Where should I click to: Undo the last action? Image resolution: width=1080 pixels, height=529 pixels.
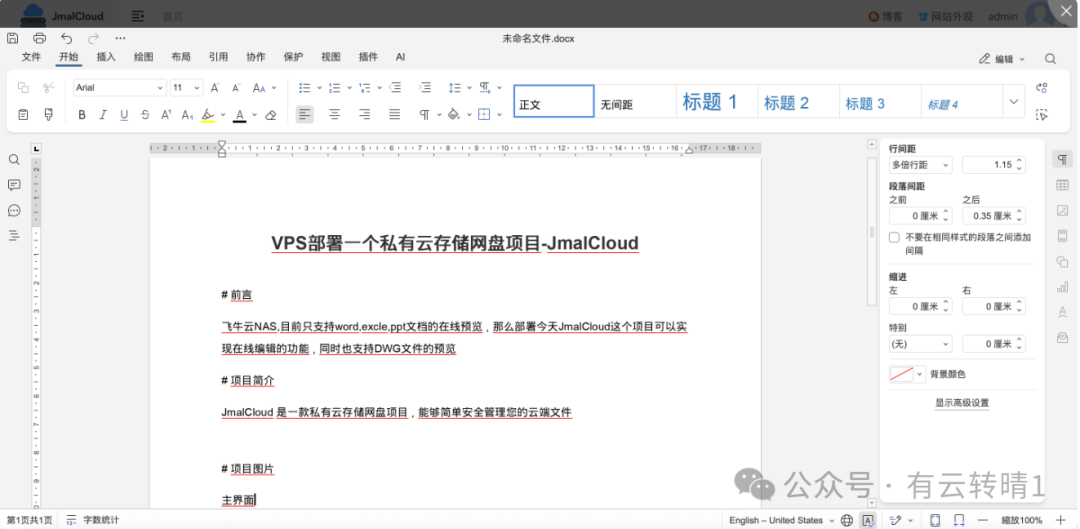click(66, 38)
